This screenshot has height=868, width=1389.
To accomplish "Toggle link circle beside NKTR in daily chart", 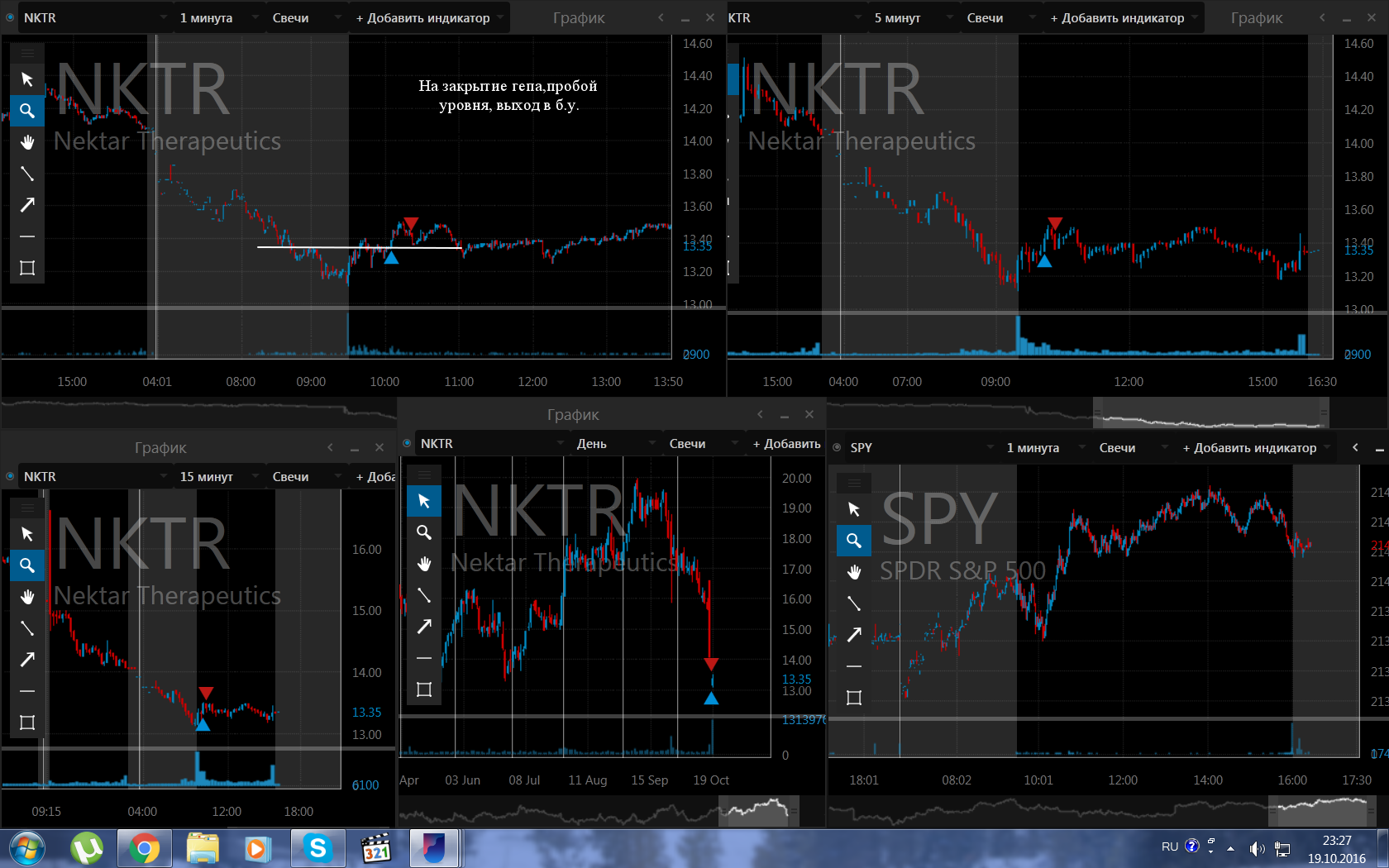I will 407,443.
